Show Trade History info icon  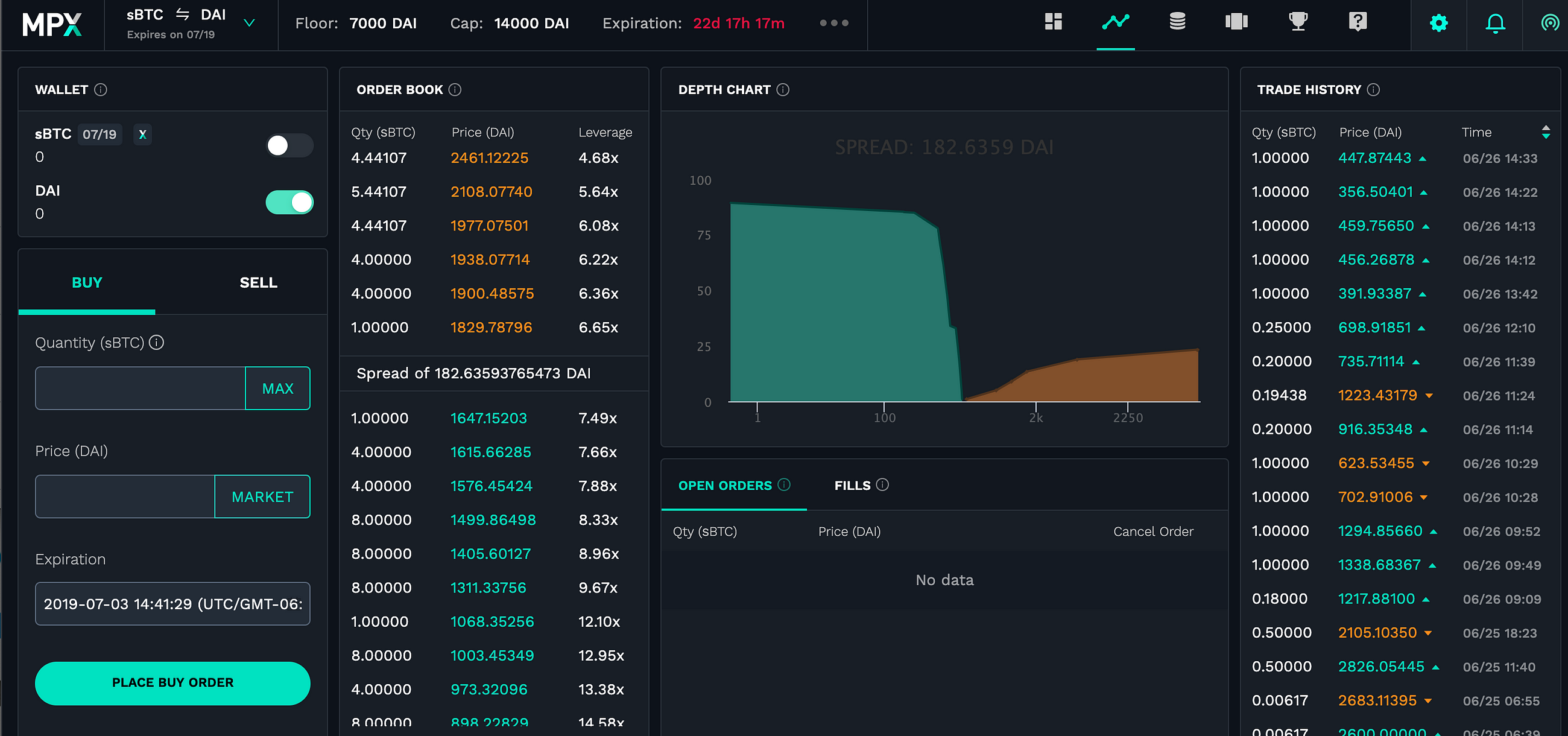(x=1373, y=89)
